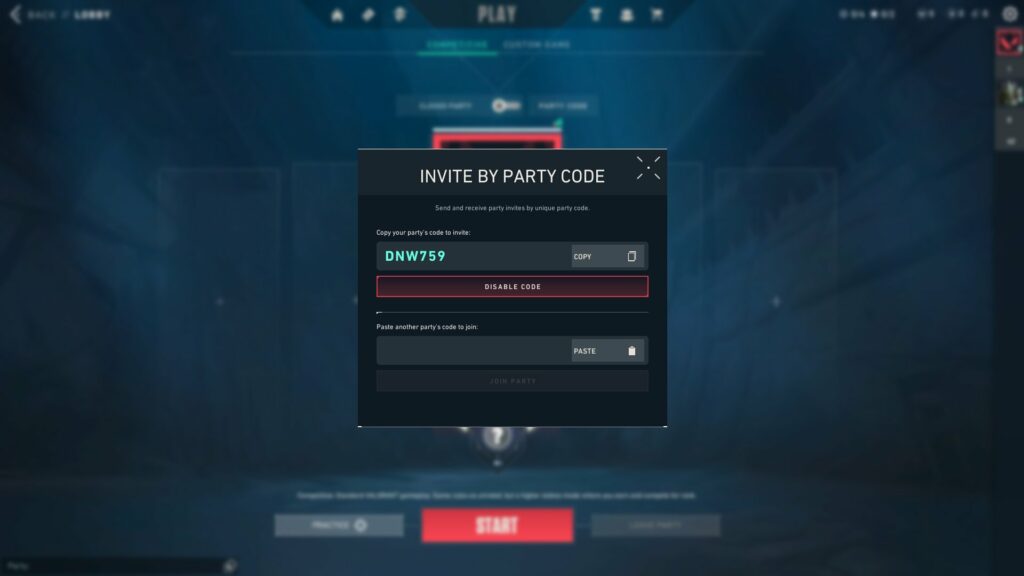The image size is (1024, 576).
Task: Click the Join Party button
Action: tap(512, 381)
